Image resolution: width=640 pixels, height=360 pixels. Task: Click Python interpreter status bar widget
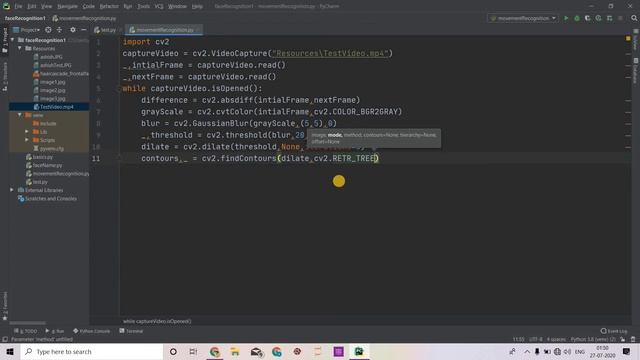593,339
